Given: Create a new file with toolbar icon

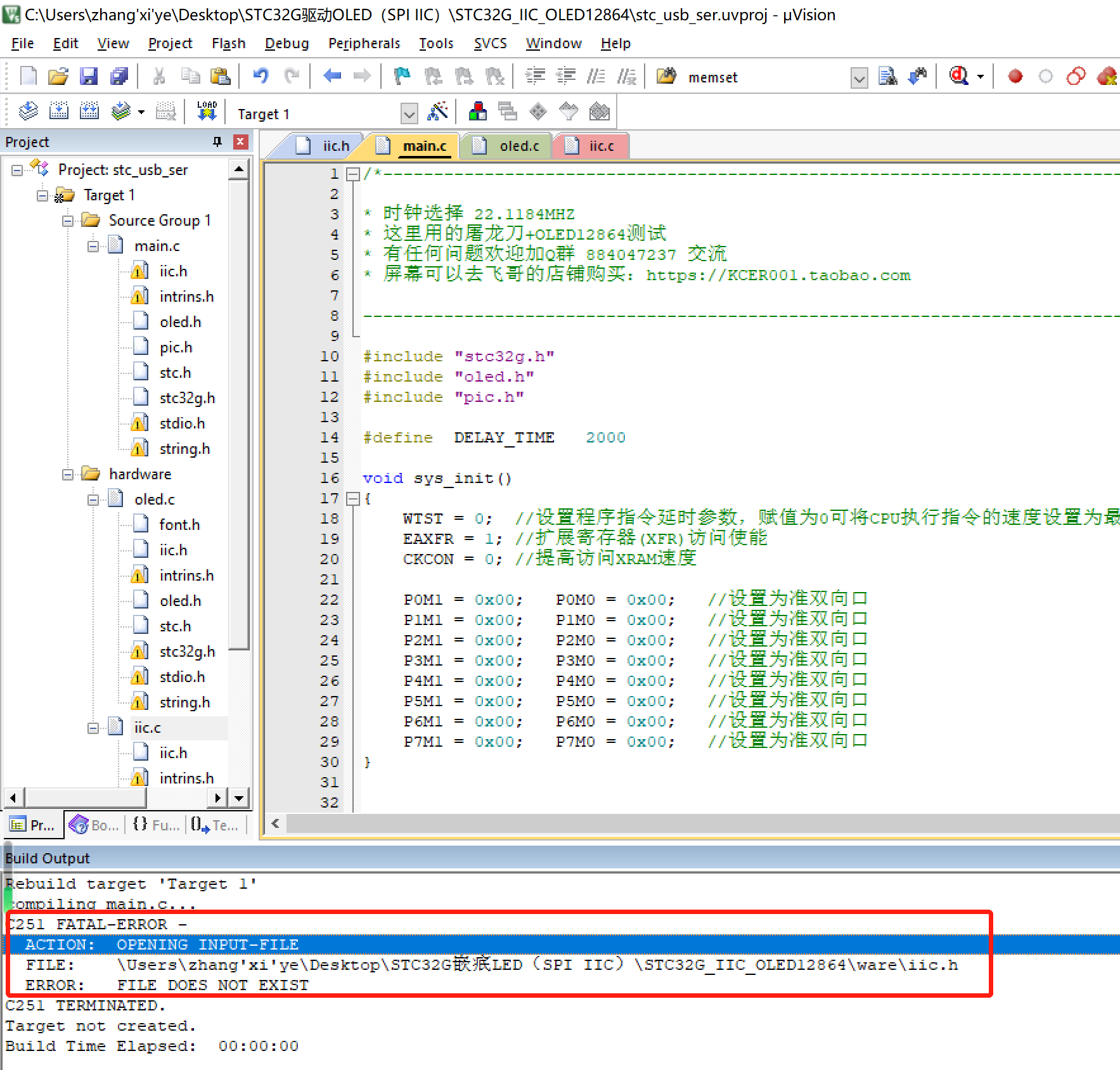Looking at the screenshot, I should tap(28, 77).
